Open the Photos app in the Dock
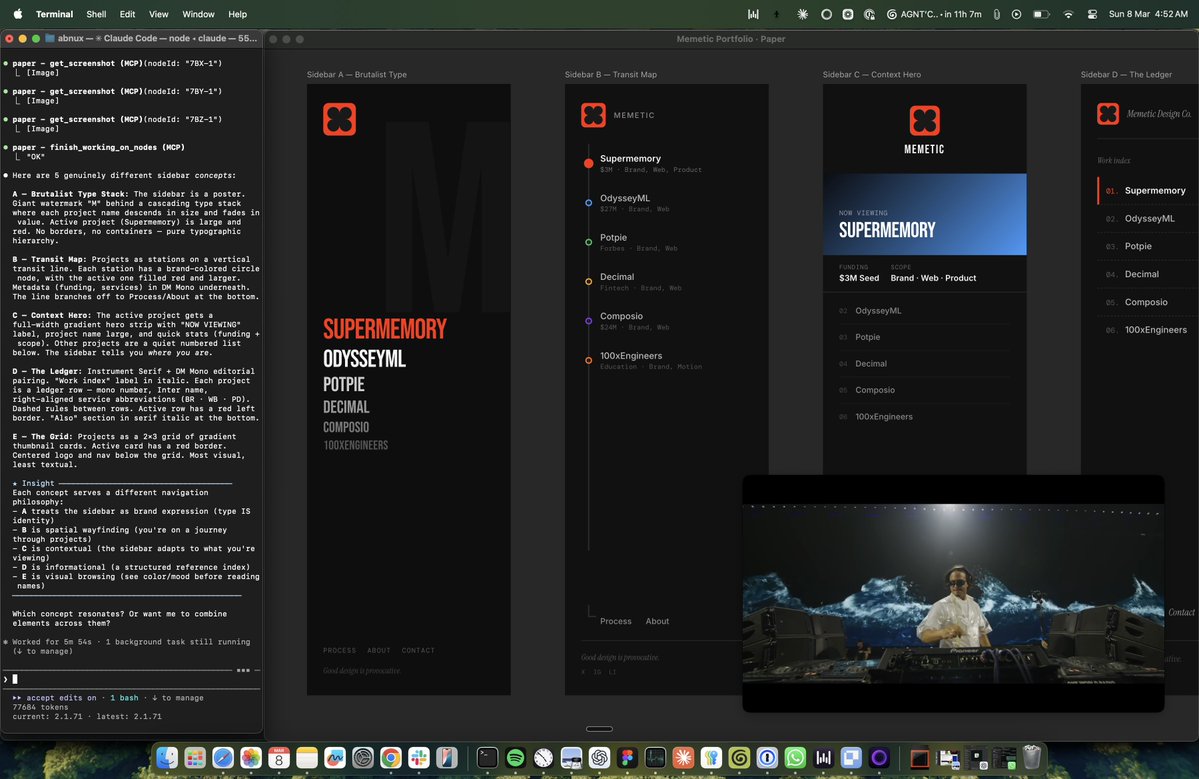The image size is (1199, 779). point(251,758)
